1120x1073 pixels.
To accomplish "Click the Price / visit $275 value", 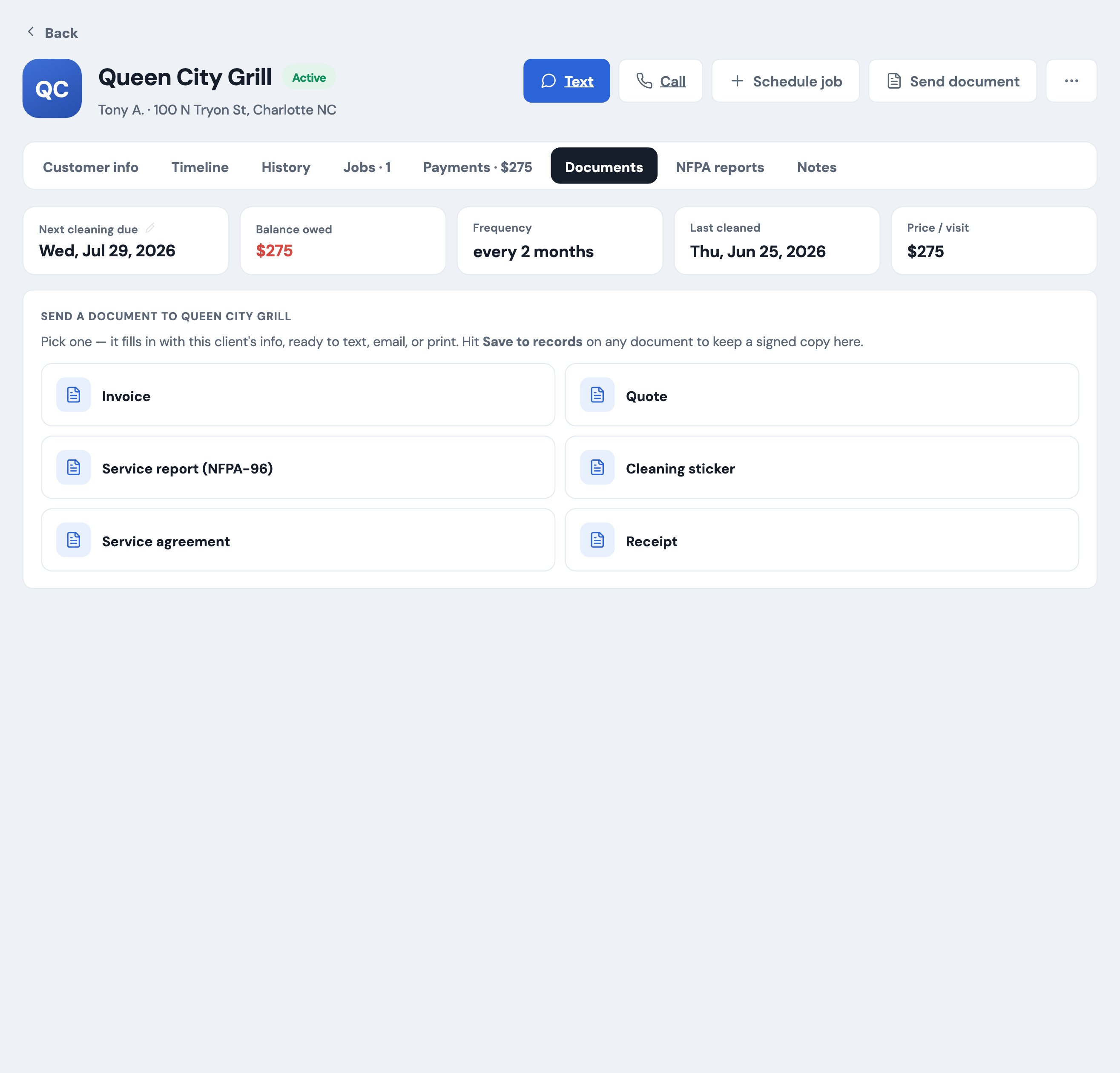I will 925,251.
